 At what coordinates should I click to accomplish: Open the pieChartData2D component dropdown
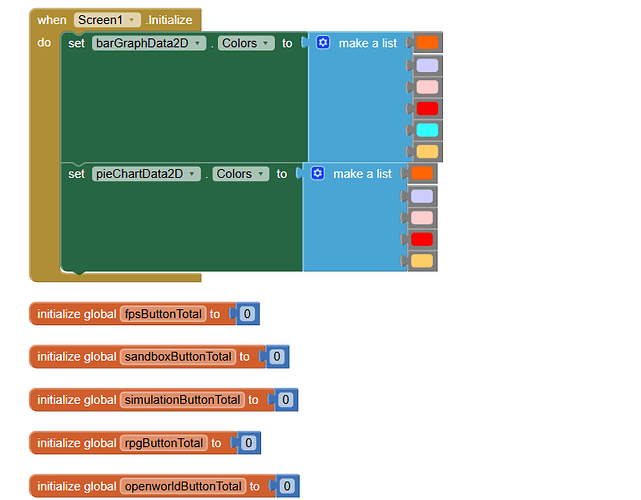coord(146,174)
